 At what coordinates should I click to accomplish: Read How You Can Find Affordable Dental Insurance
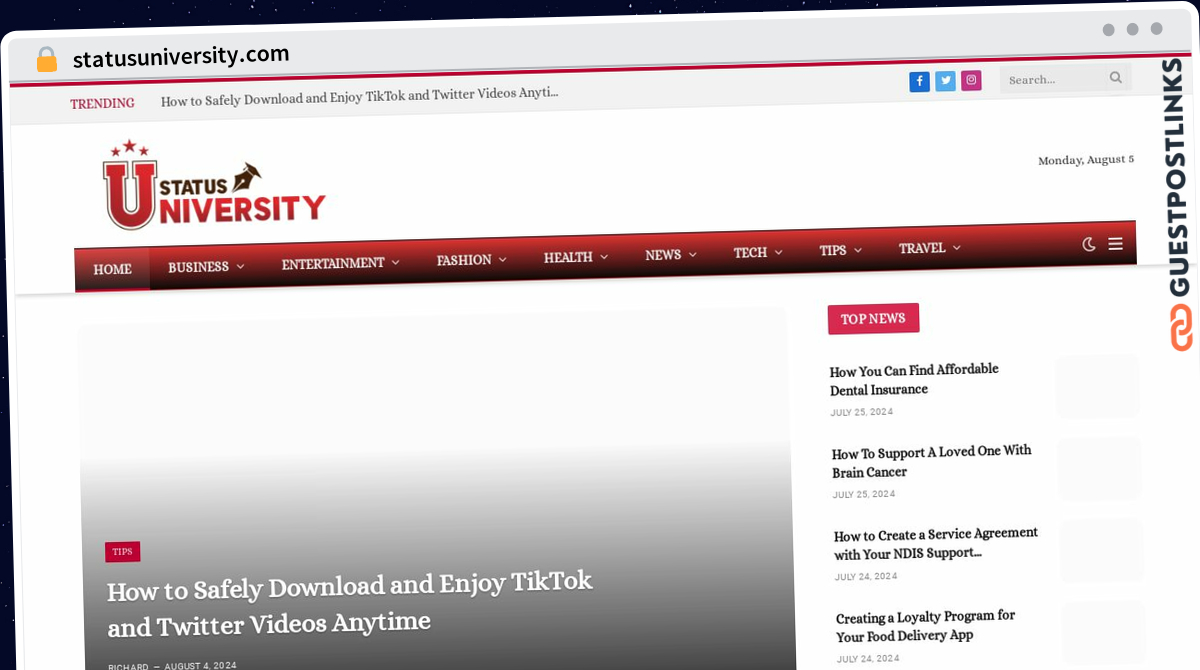tap(914, 380)
